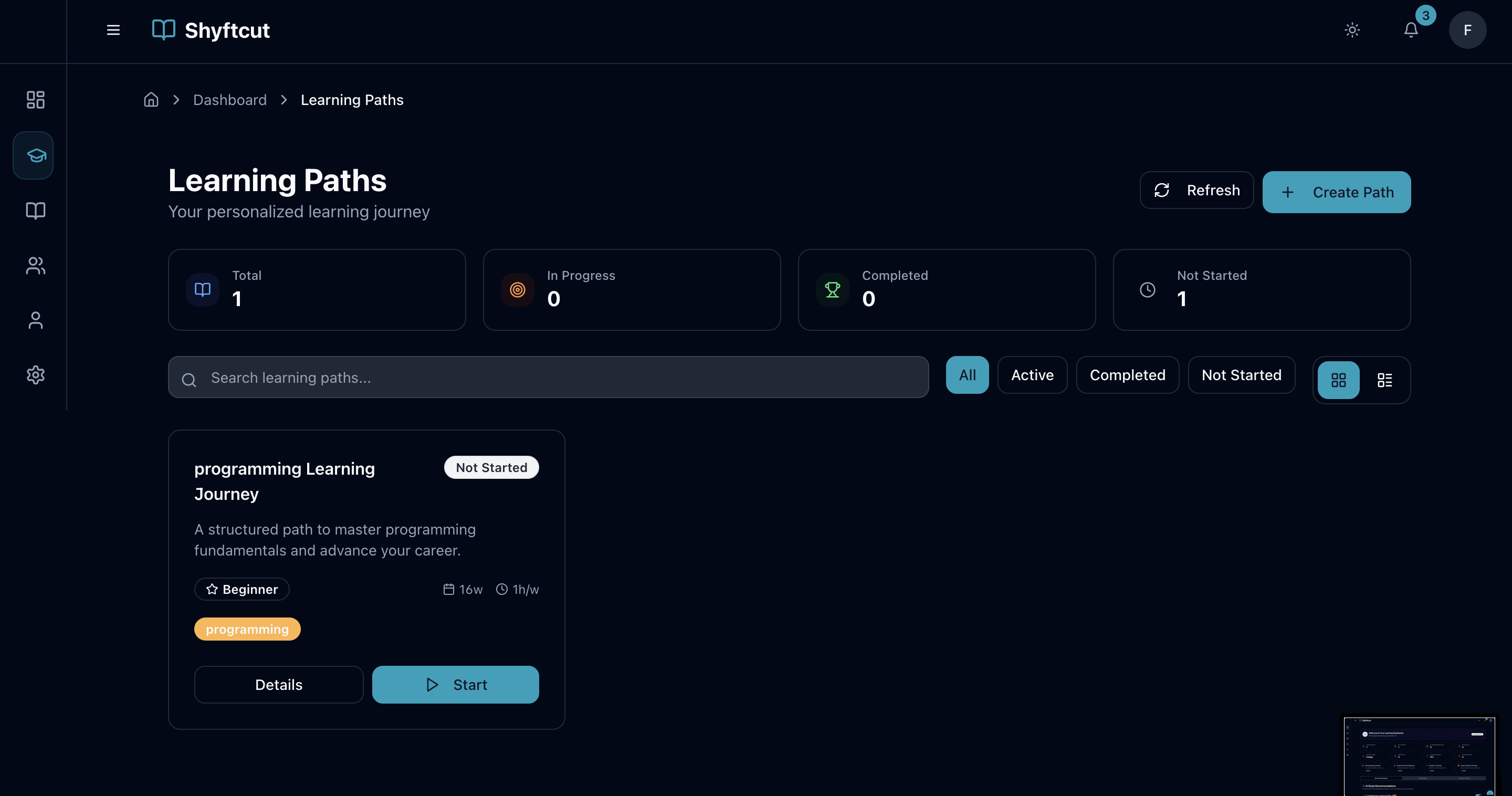The width and height of the screenshot is (1512, 796).
Task: Open the user avatar F menu
Action: pos(1467,30)
